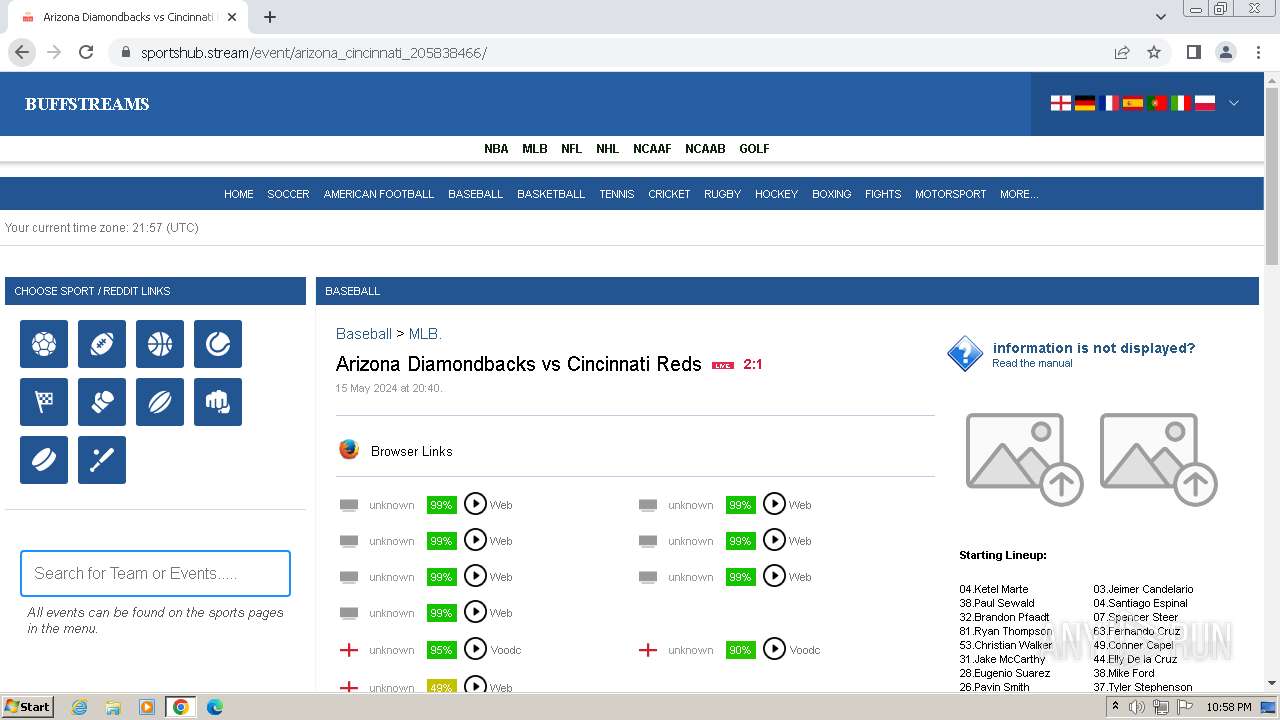Open the first team logo placeholder image

(x=1024, y=459)
